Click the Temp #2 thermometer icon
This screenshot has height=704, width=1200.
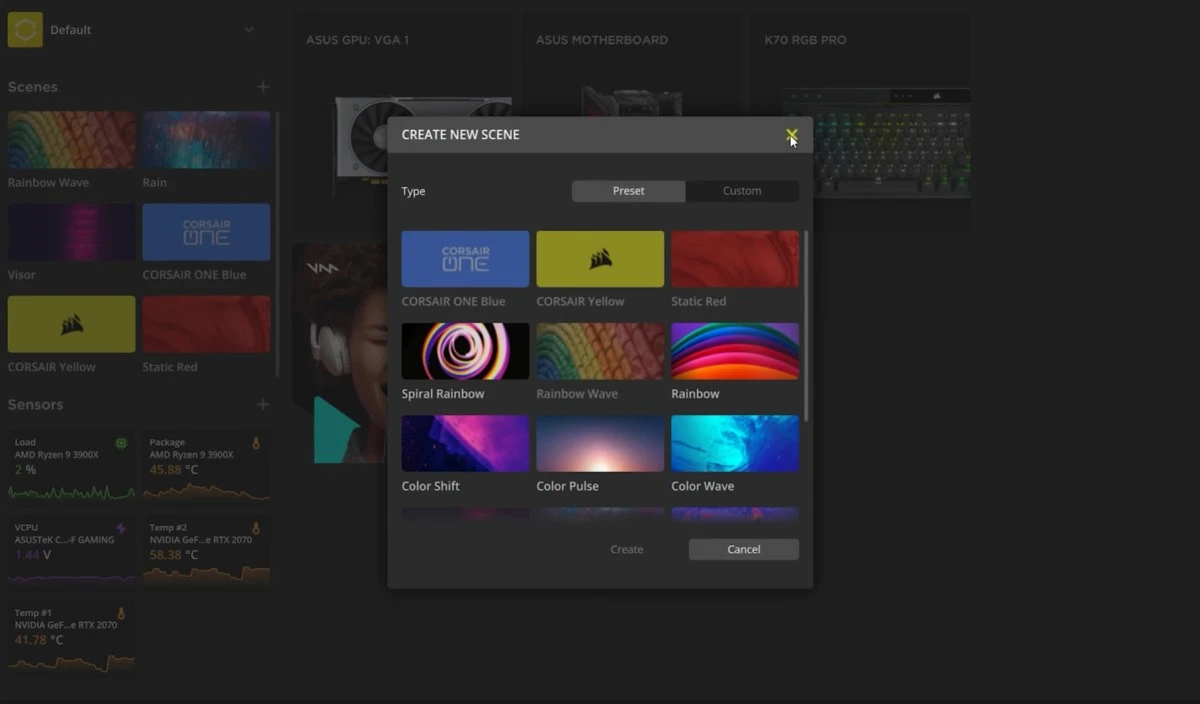[256, 528]
